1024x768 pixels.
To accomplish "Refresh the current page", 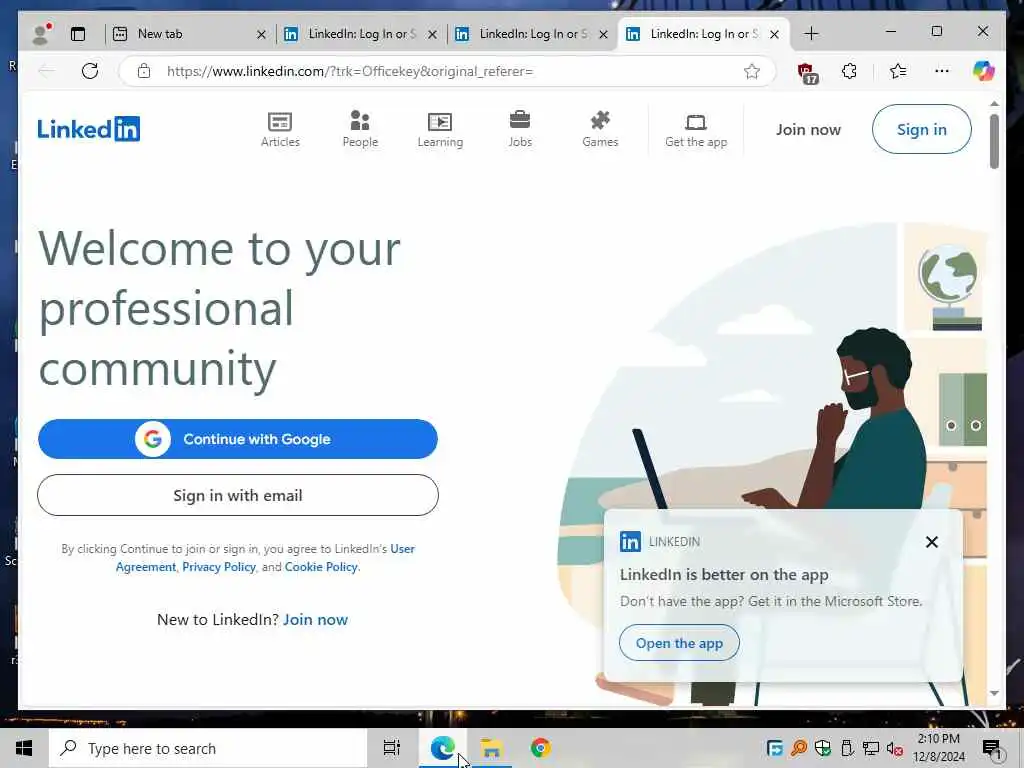I will (90, 71).
